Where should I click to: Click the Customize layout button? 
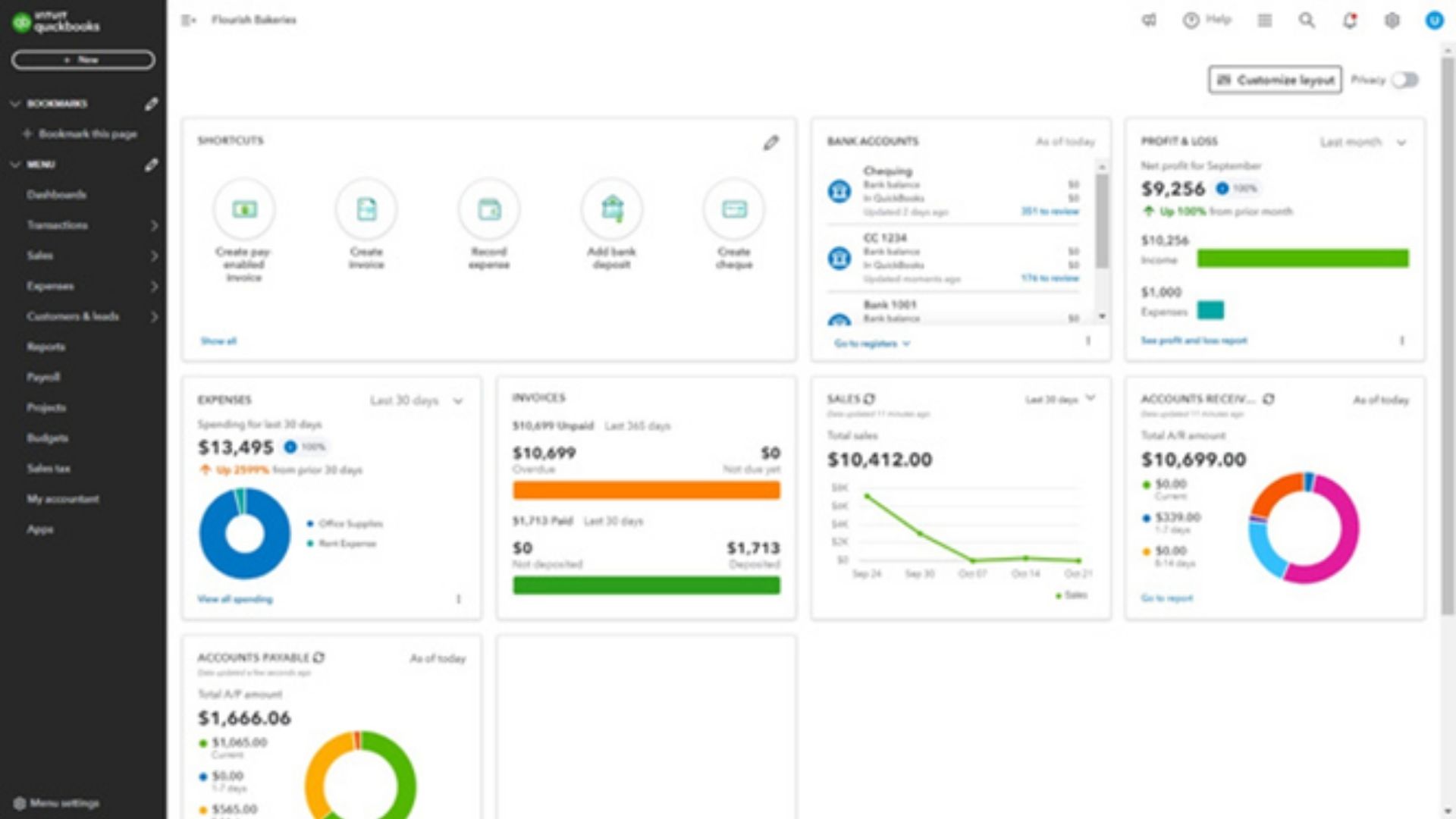point(1275,80)
